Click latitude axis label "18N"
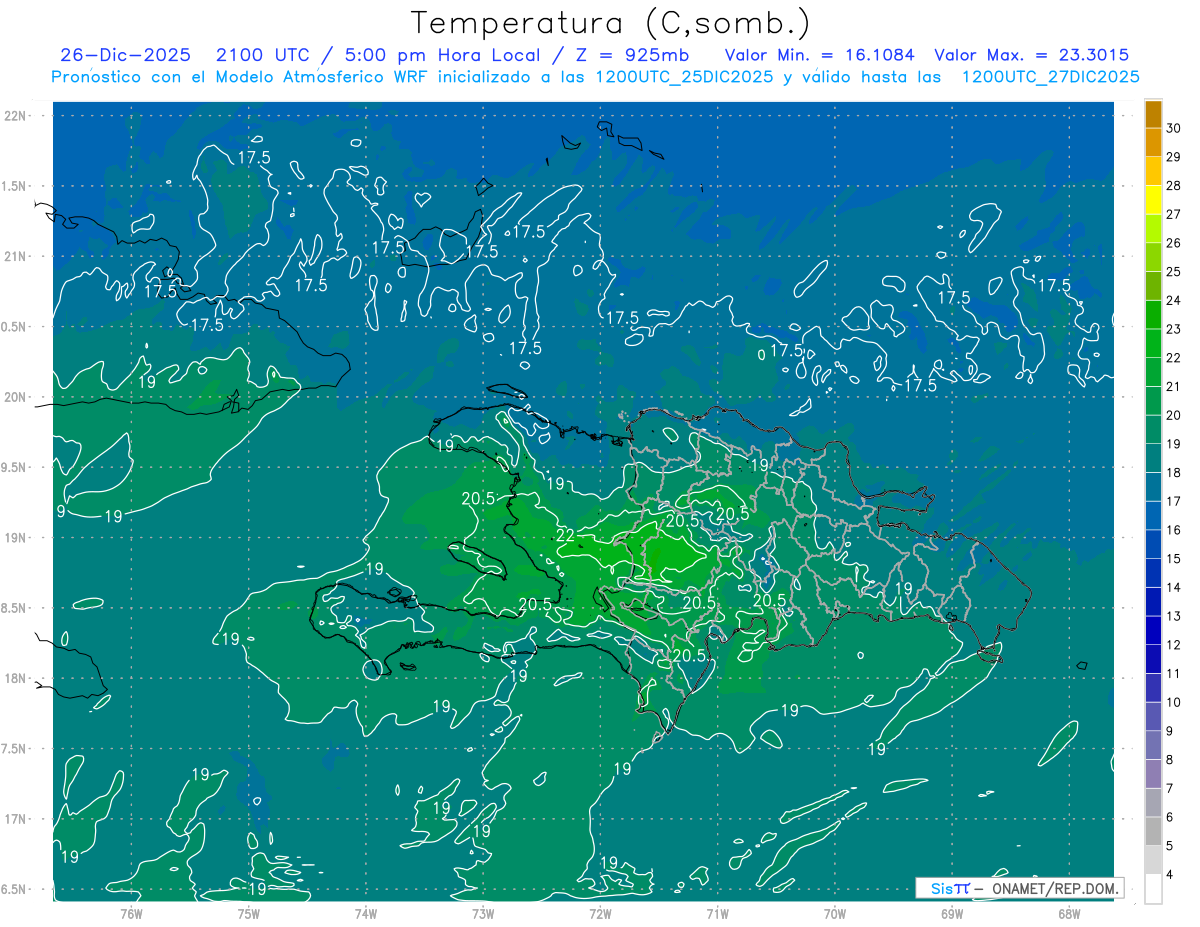Image resolution: width=1200 pixels, height=927 pixels. pos(15,678)
